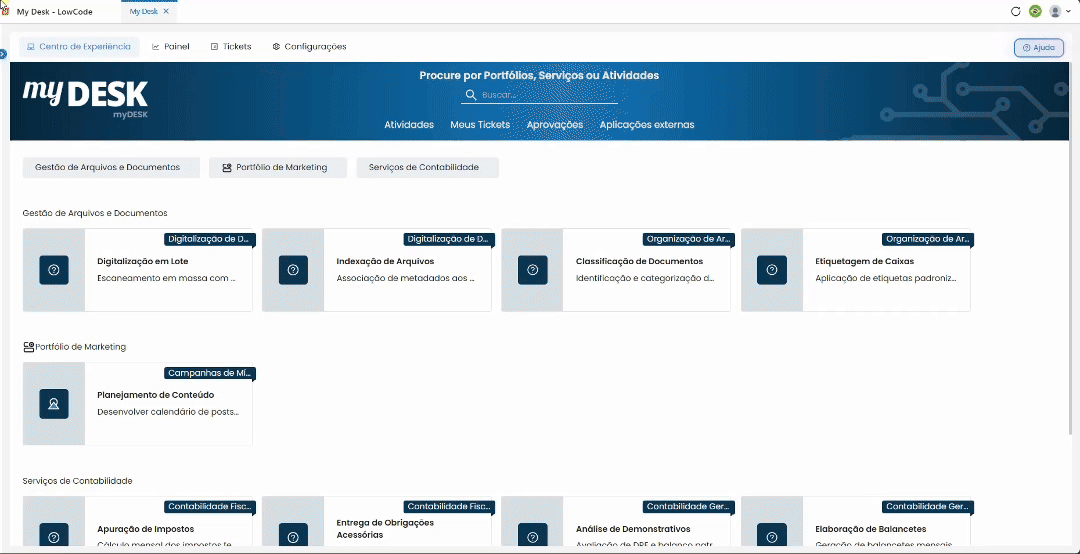Image resolution: width=1080 pixels, height=554 pixels.
Task: Switch to the Painel tab
Action: tap(171, 47)
